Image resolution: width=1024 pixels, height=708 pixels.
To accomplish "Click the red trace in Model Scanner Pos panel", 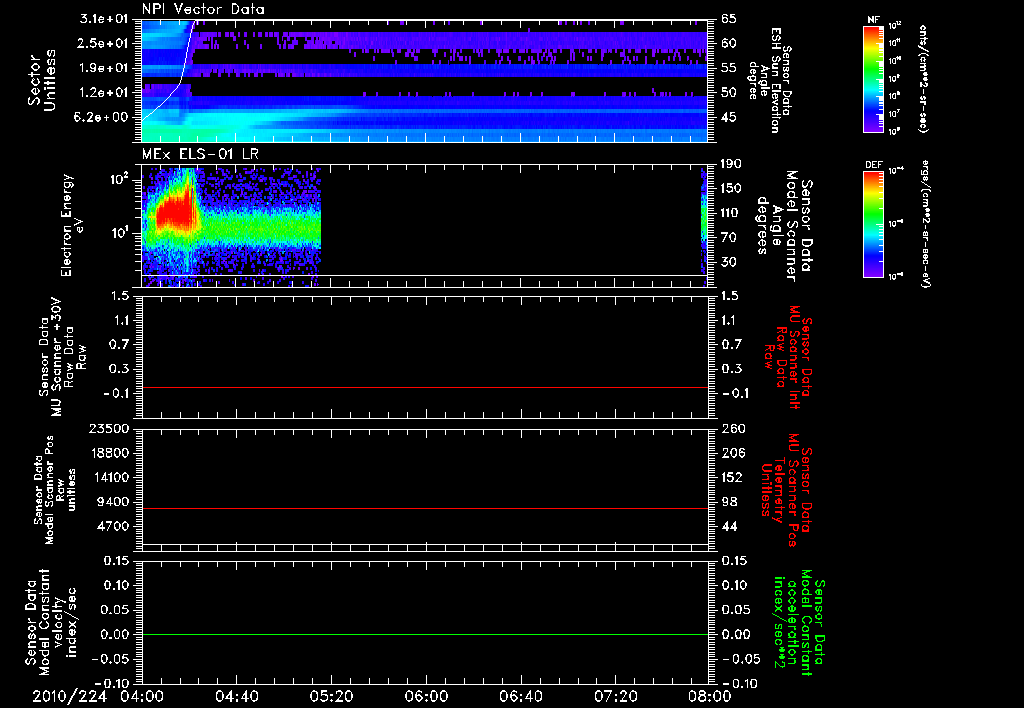I will tap(424, 508).
